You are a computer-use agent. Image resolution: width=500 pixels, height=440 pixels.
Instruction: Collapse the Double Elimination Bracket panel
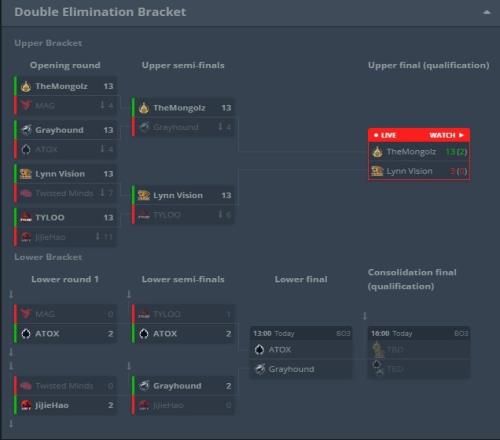click(486, 12)
